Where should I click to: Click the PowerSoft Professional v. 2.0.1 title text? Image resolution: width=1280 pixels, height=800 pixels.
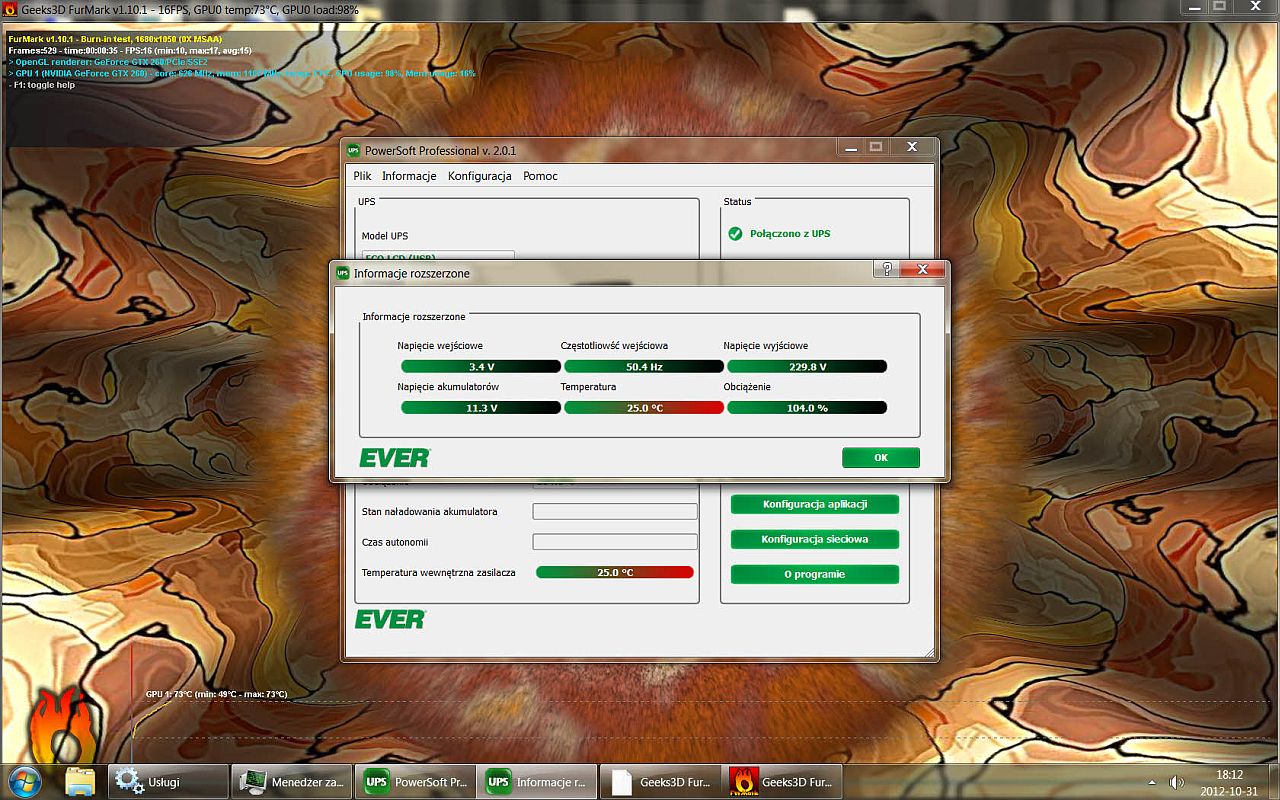point(441,151)
